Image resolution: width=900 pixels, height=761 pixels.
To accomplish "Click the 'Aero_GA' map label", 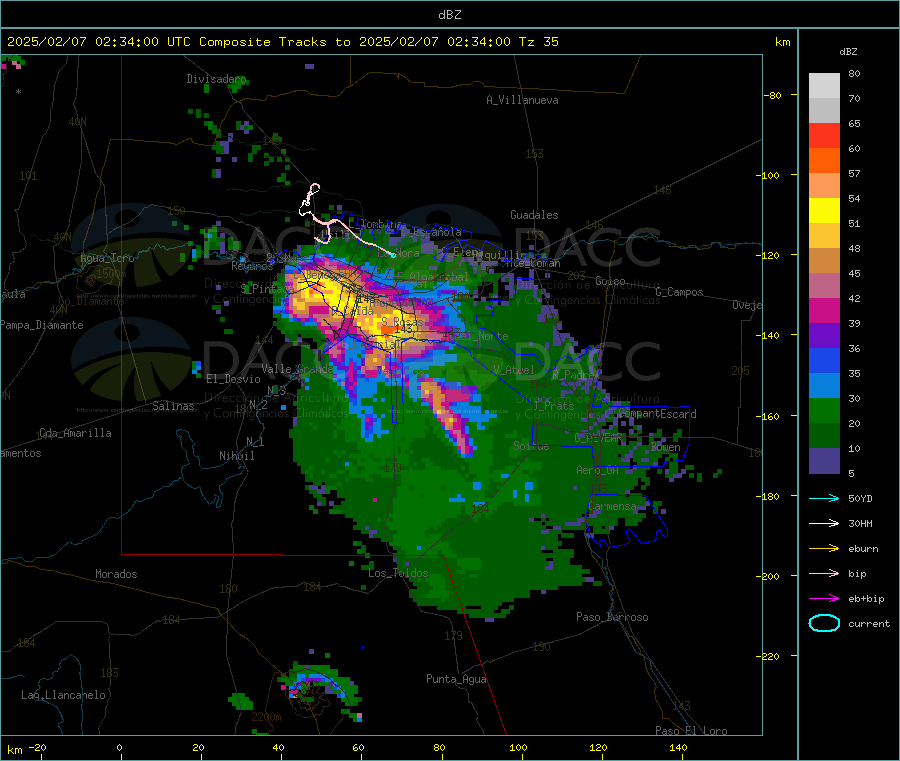I will point(598,471).
